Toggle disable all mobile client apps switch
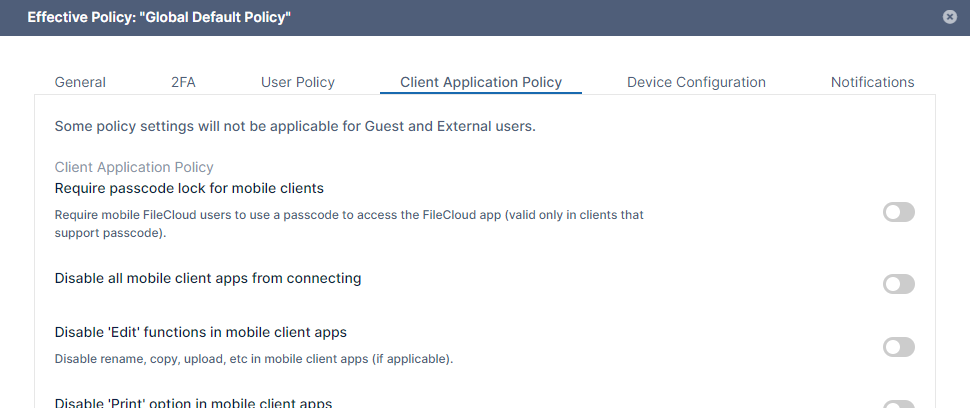 click(x=898, y=284)
